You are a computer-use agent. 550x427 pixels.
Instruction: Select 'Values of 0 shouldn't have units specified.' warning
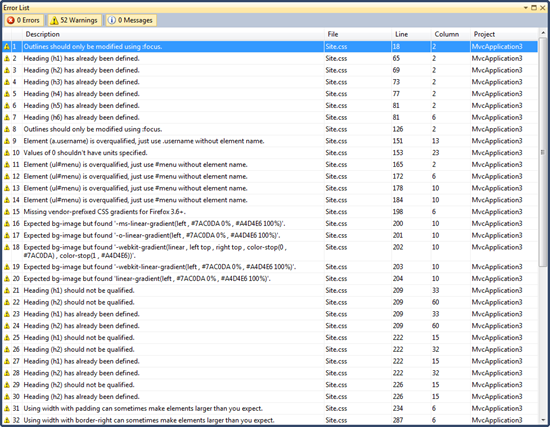click(x=85, y=153)
